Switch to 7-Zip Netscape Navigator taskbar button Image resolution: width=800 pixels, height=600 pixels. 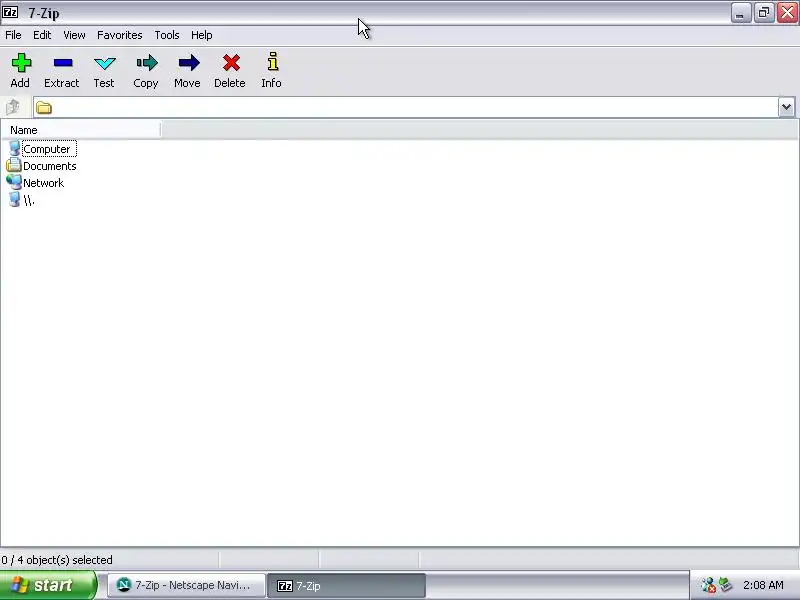click(186, 585)
